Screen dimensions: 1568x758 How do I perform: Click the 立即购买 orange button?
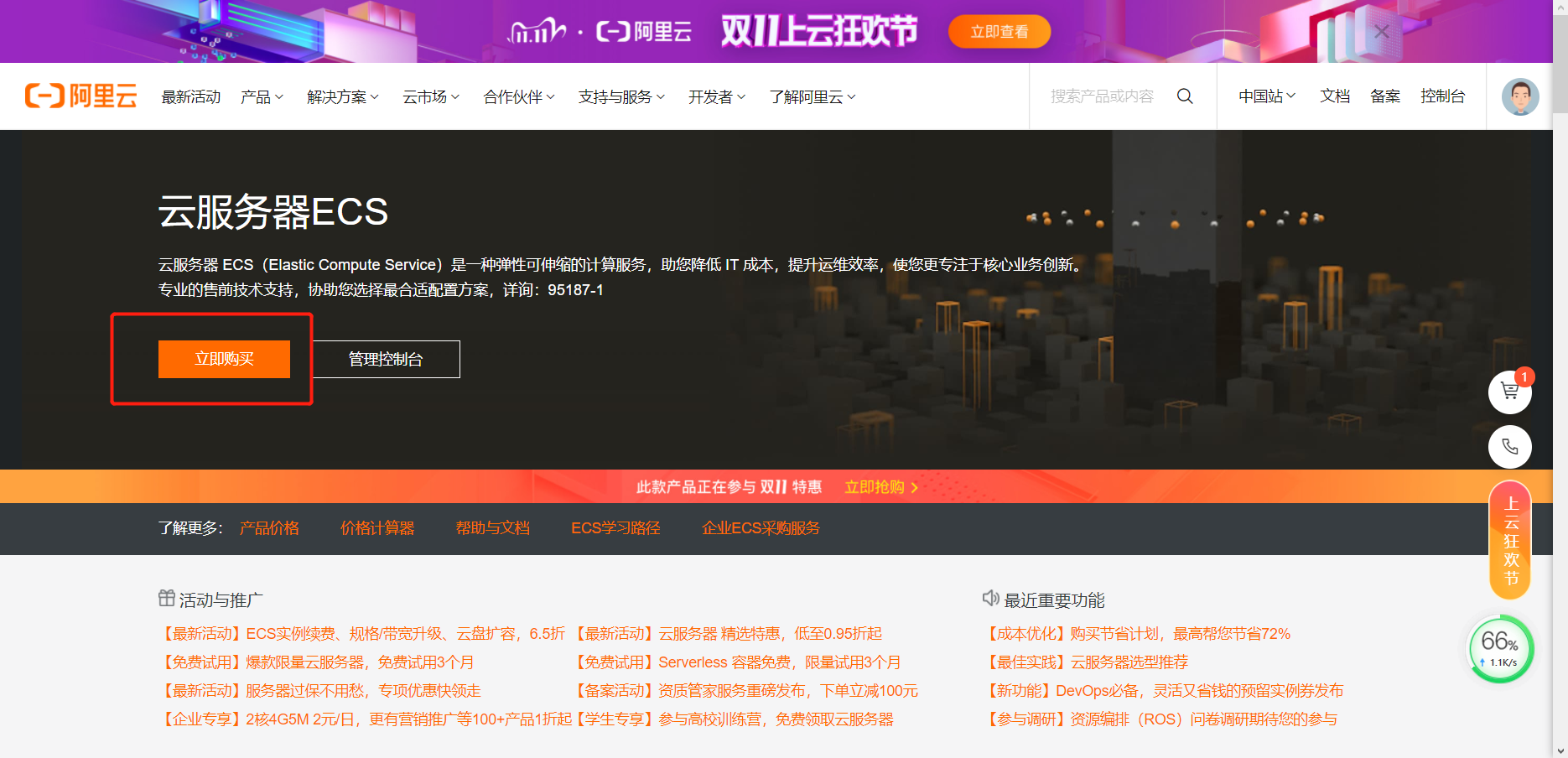pyautogui.click(x=224, y=359)
